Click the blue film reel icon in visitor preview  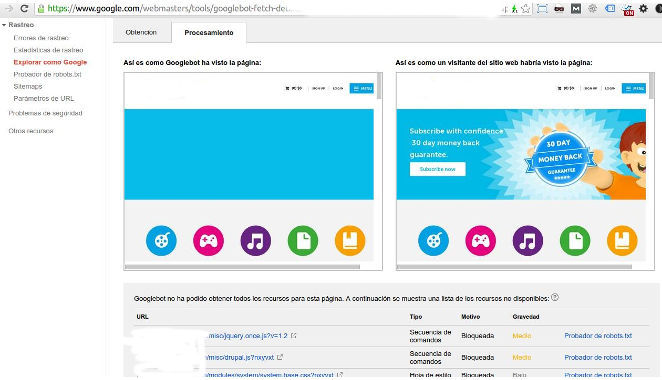point(433,241)
